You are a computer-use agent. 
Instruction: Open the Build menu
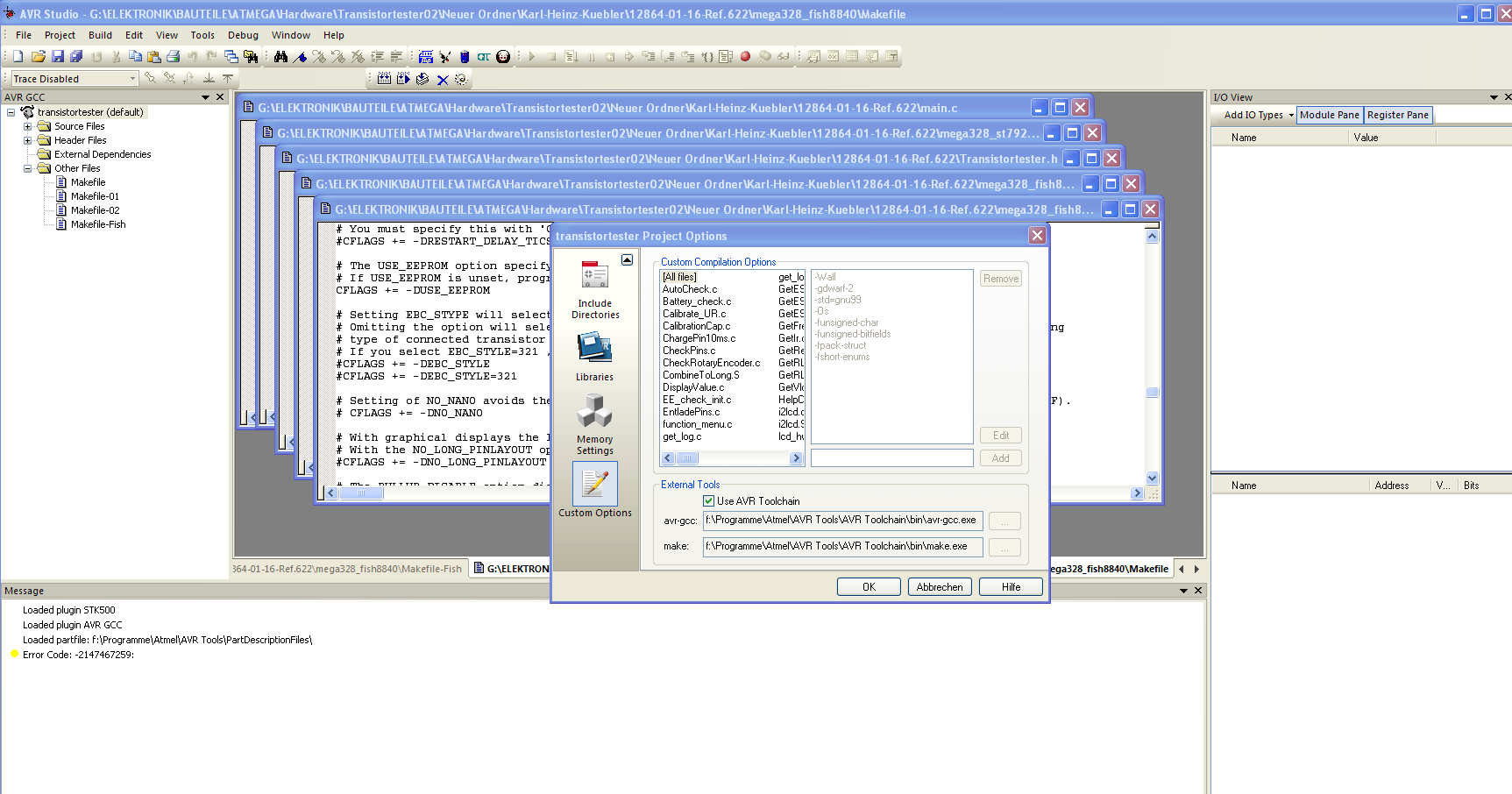[100, 35]
